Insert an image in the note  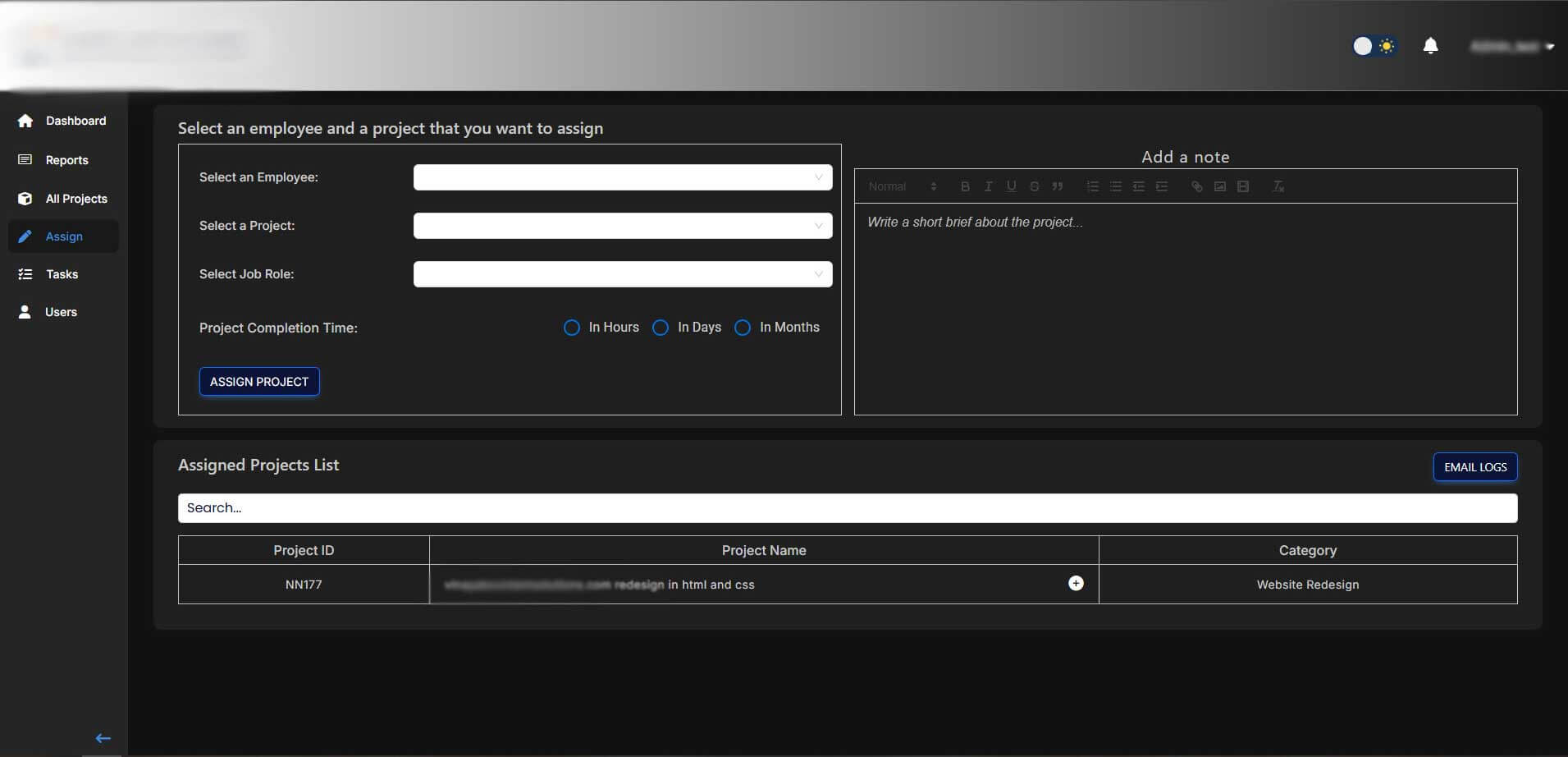coord(1219,186)
